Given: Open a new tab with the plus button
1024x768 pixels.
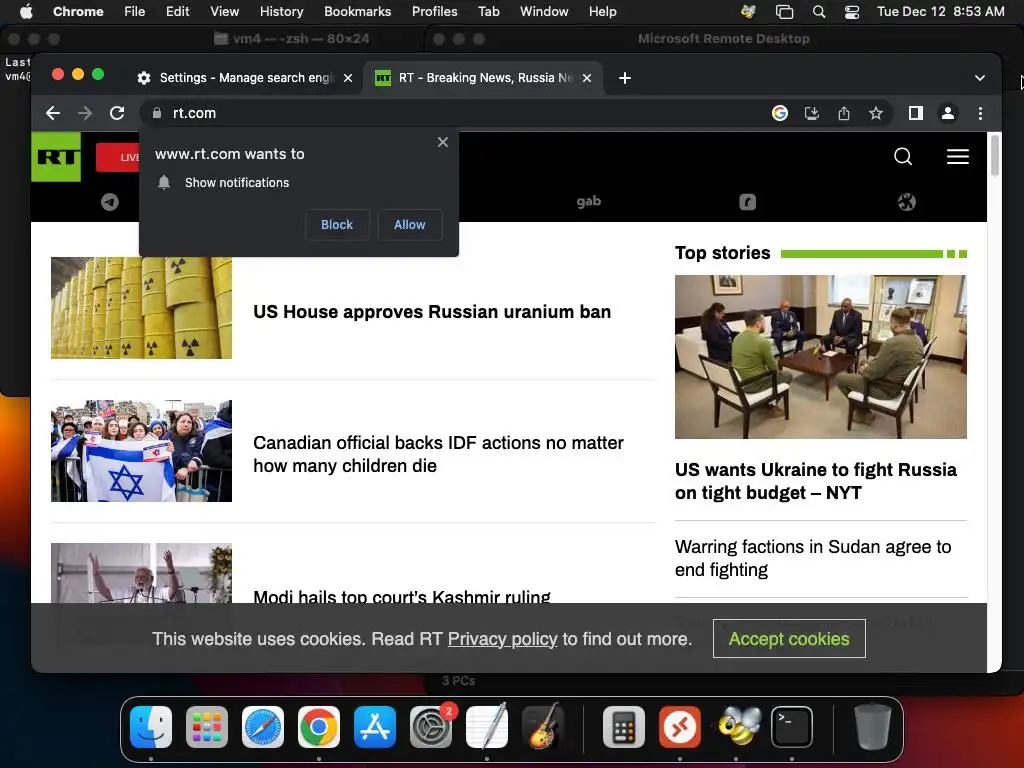Looking at the screenshot, I should 624,78.
